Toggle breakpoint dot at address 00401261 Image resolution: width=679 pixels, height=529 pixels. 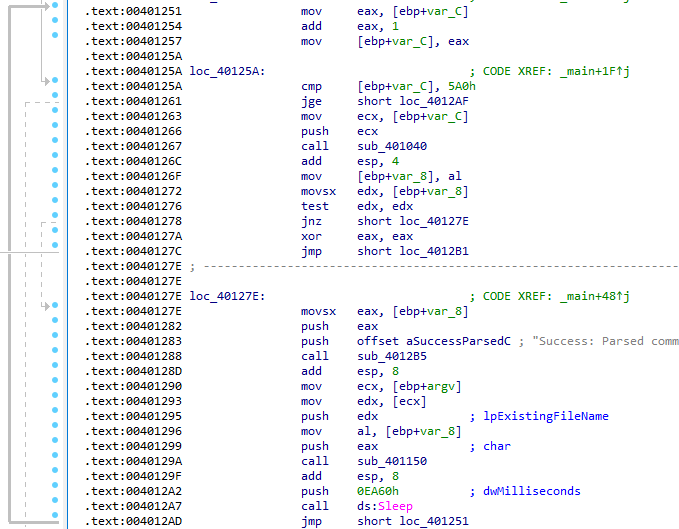[x=55, y=101]
